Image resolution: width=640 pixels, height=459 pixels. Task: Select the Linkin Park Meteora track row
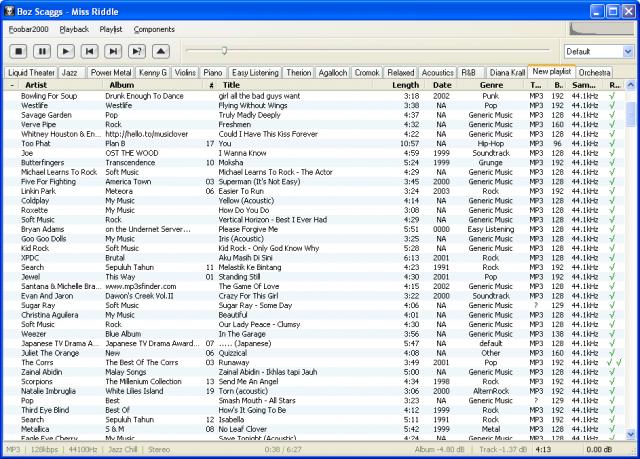(x=150, y=190)
